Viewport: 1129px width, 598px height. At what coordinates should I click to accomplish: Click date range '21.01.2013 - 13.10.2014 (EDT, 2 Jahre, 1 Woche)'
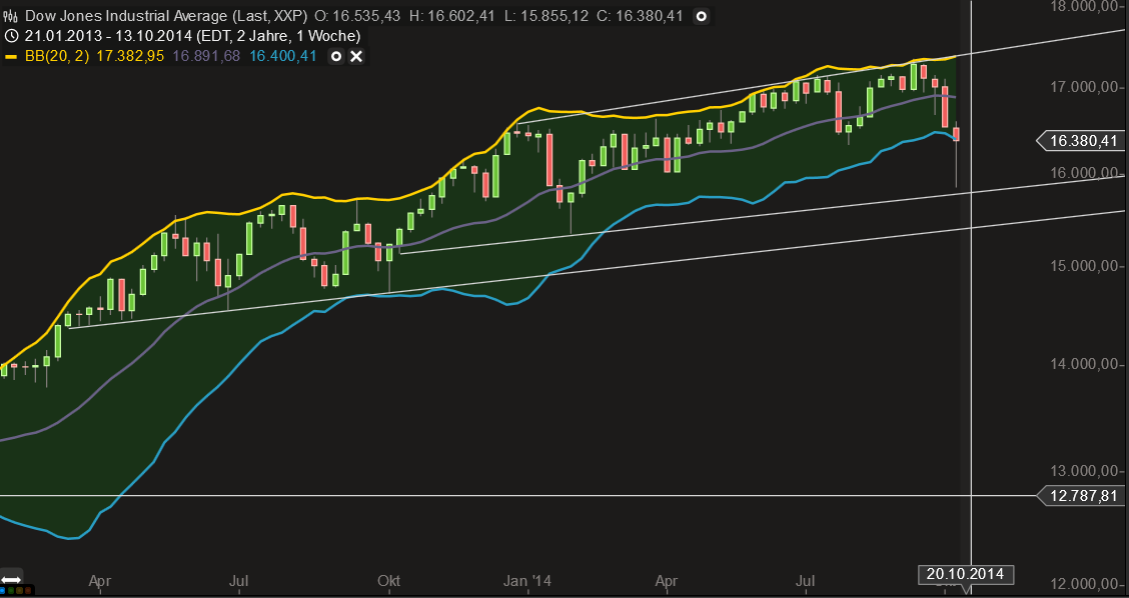point(193,36)
